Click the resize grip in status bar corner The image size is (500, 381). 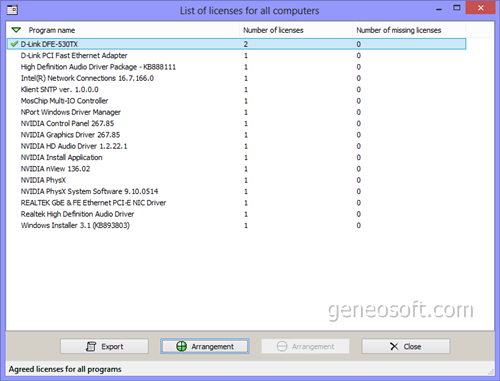491,371
